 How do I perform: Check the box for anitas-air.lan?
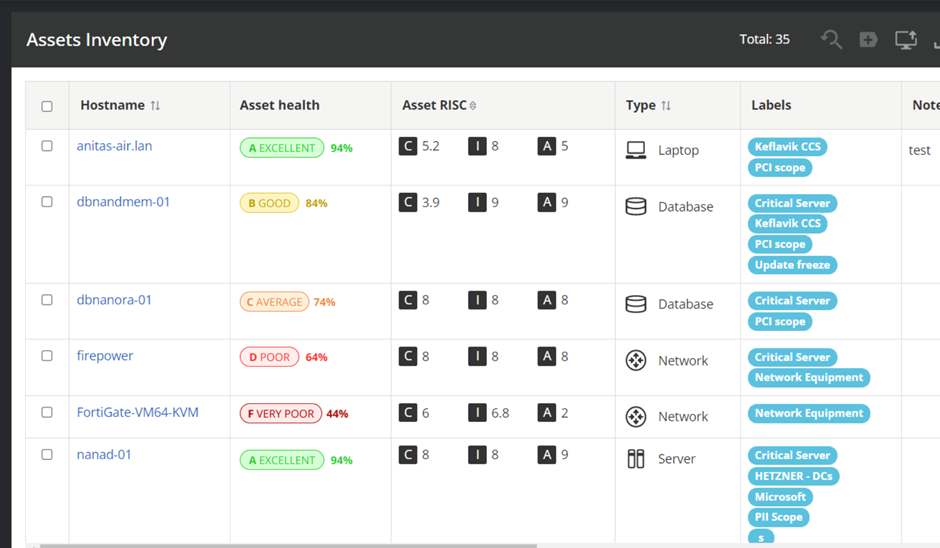(x=47, y=146)
